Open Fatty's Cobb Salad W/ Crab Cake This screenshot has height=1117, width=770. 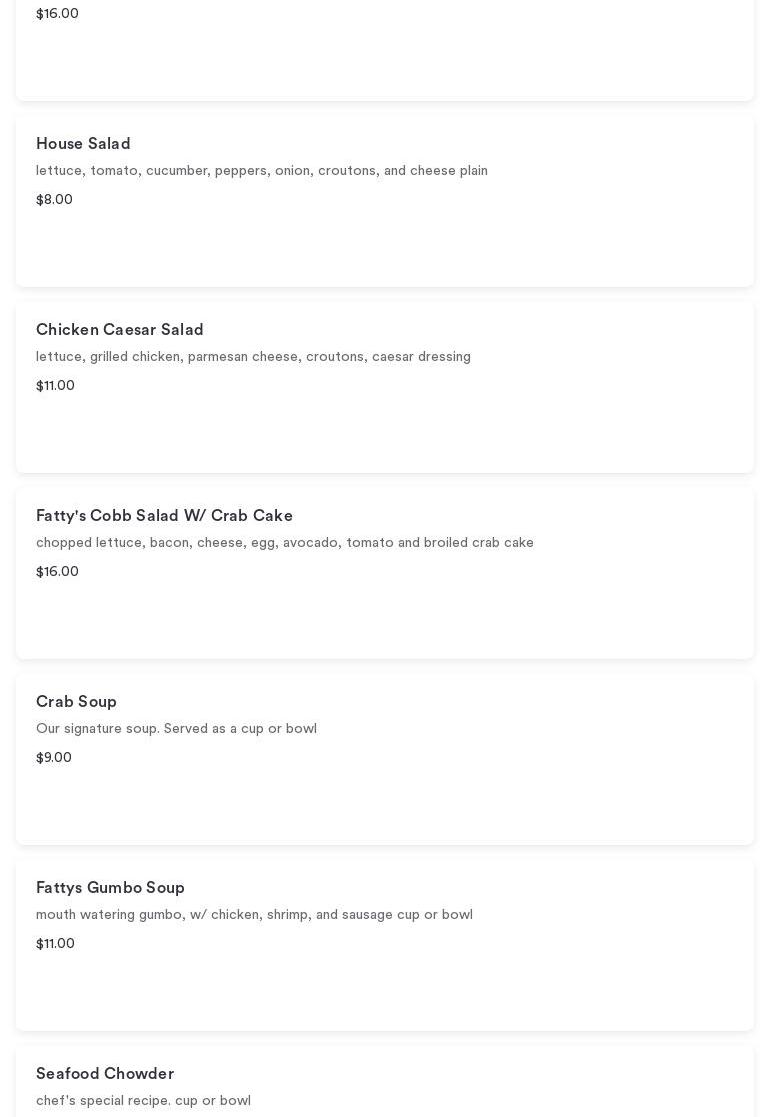pos(164,516)
